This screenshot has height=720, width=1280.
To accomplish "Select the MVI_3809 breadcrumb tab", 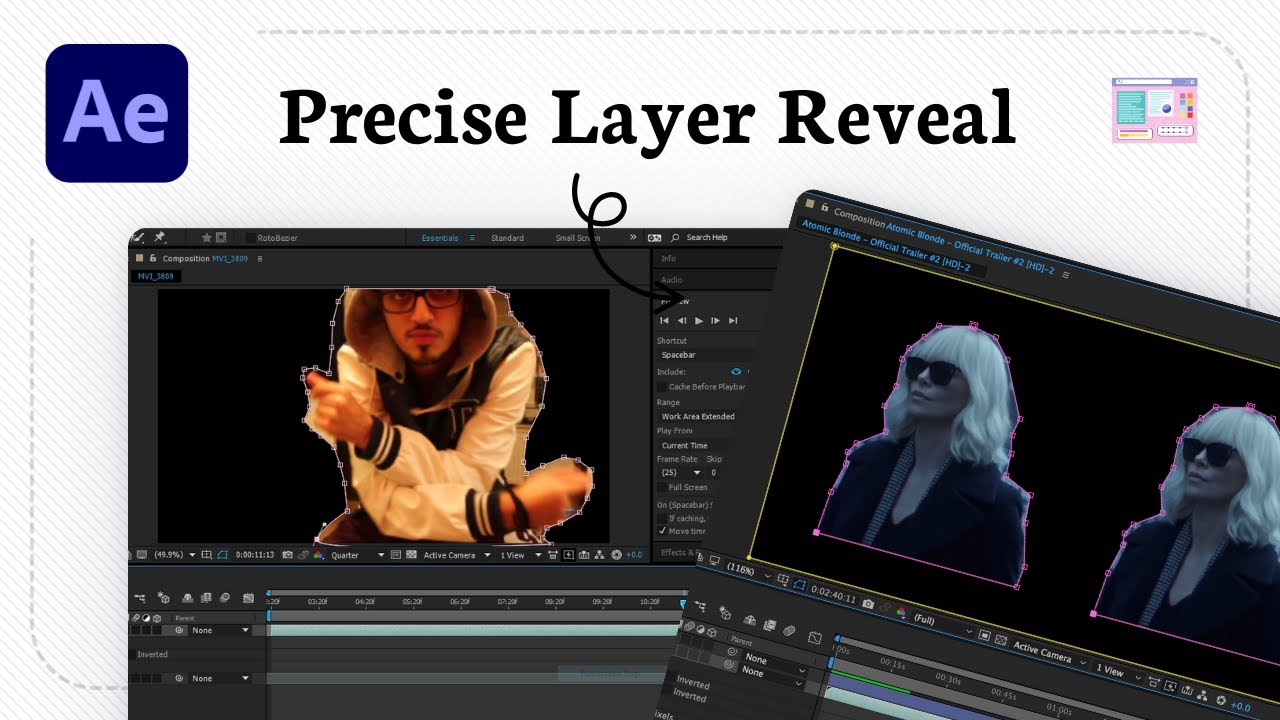I will coord(155,276).
